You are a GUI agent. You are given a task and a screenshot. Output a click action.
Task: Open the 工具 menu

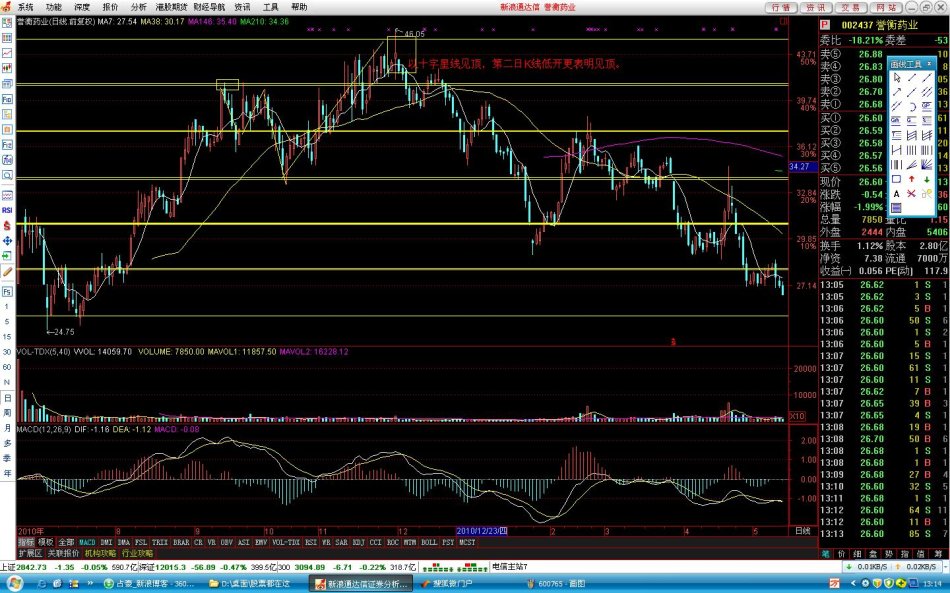pyautogui.click(x=271, y=6)
